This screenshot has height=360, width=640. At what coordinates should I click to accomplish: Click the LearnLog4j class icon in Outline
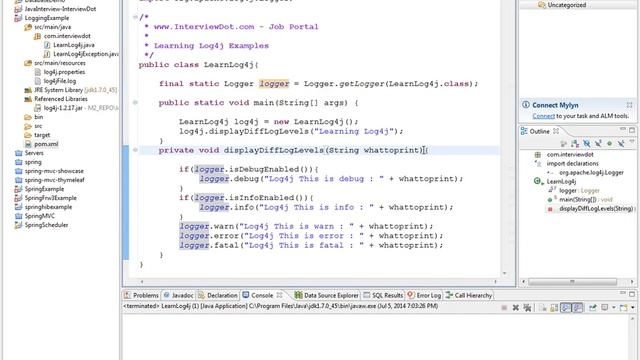(x=538, y=181)
